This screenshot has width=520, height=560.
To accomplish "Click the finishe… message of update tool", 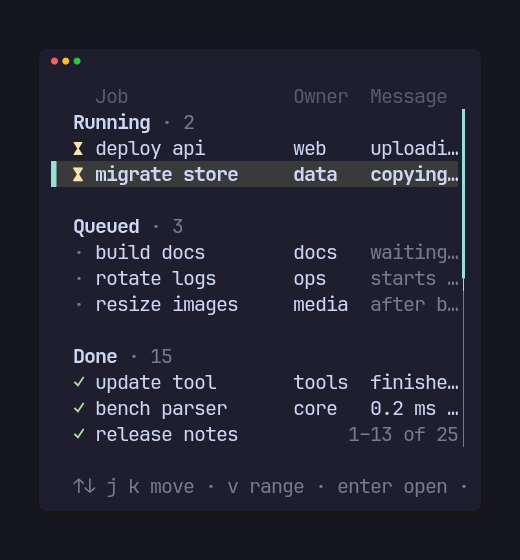I will tap(414, 382).
